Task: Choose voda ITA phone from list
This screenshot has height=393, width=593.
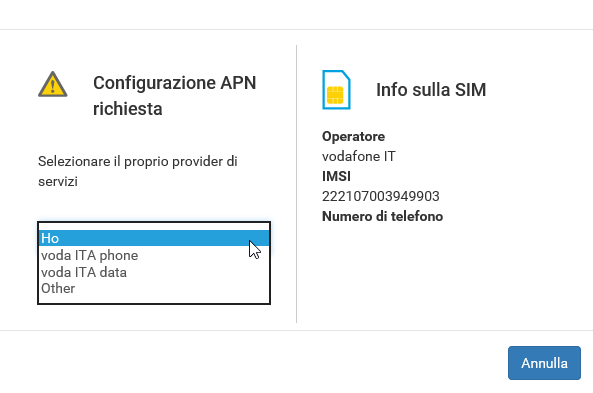Action: pyautogui.click(x=154, y=255)
